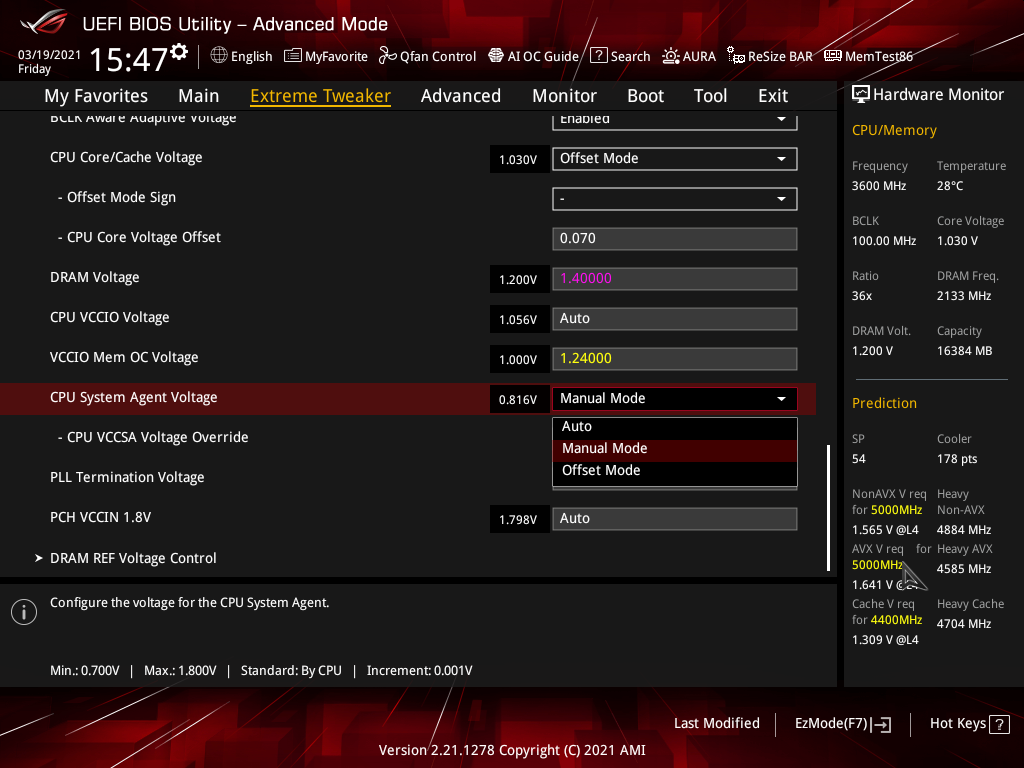Edit CPU VCCIO Voltage Auto field

[675, 319]
